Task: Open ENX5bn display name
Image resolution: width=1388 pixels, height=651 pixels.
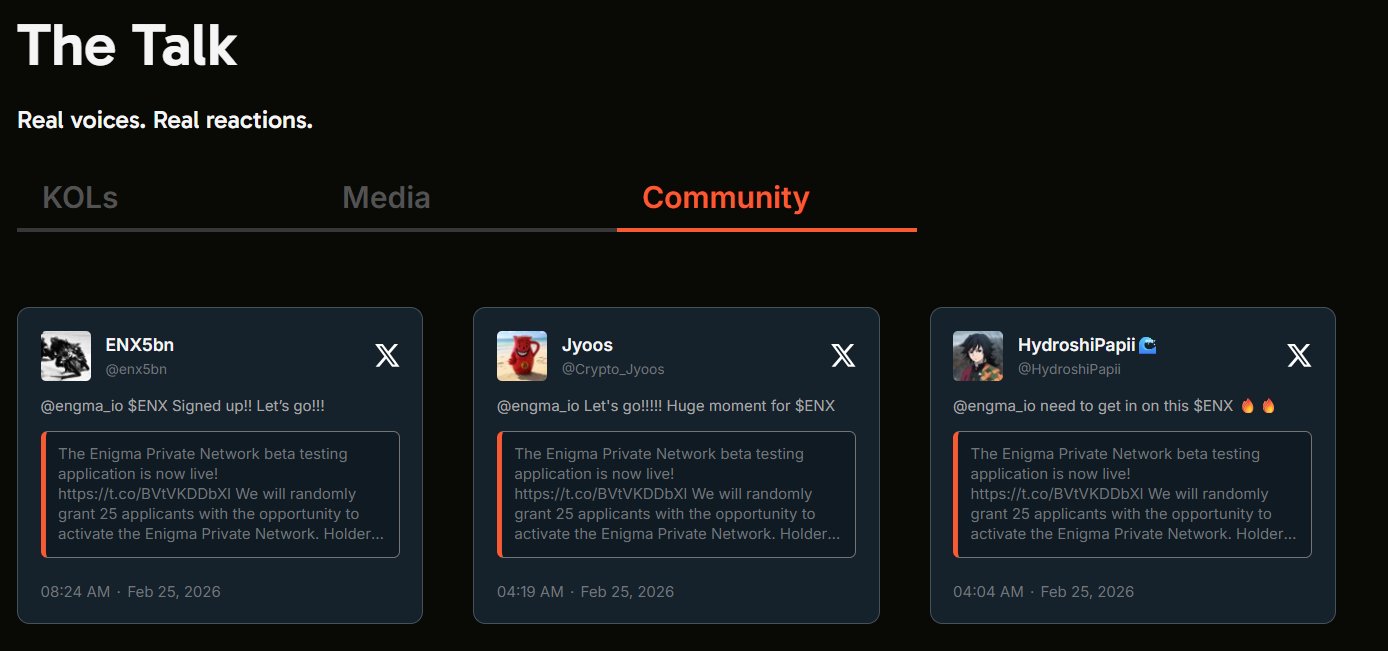Action: [x=140, y=345]
